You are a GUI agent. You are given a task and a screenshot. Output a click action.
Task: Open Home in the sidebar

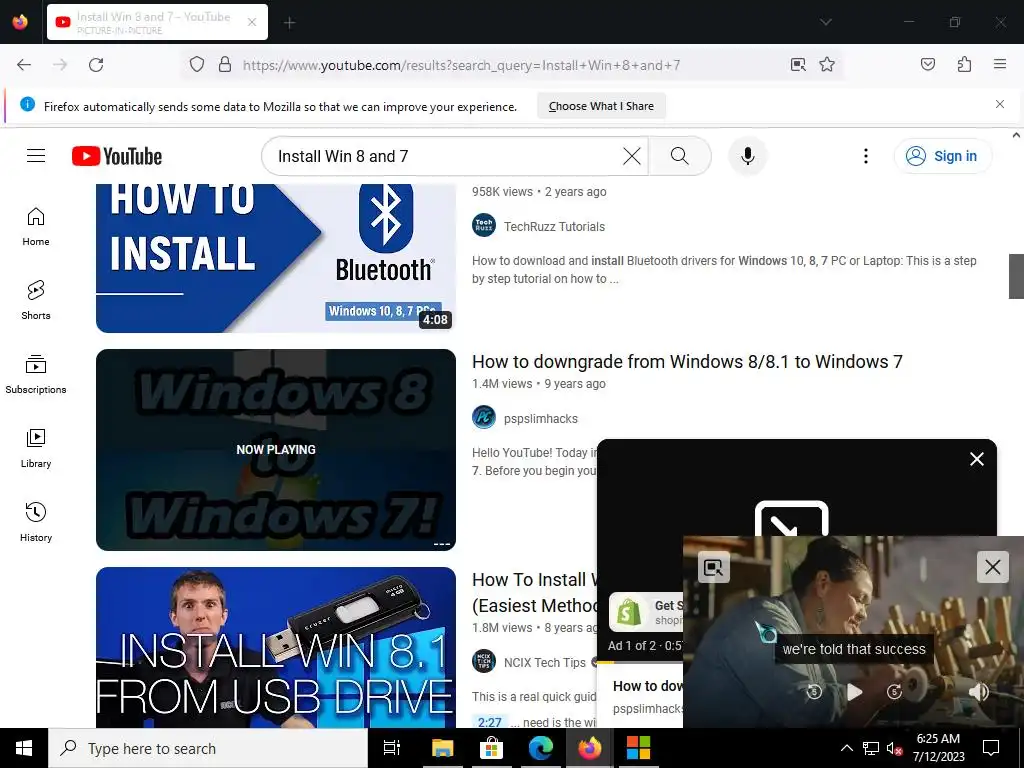click(x=36, y=227)
